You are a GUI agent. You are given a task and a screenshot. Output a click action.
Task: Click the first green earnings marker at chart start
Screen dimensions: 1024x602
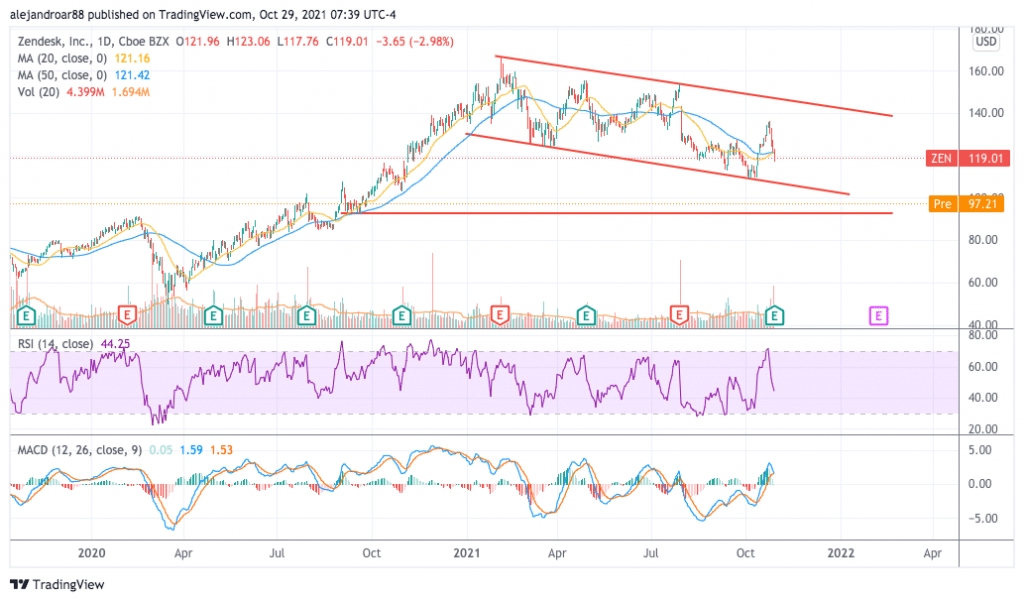pos(26,316)
